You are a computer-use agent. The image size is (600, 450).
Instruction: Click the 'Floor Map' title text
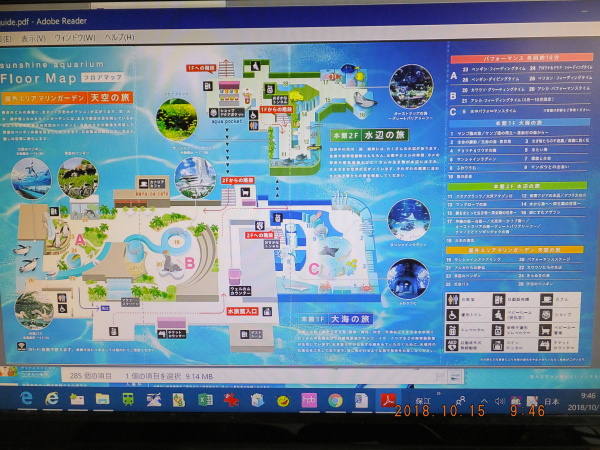point(38,78)
